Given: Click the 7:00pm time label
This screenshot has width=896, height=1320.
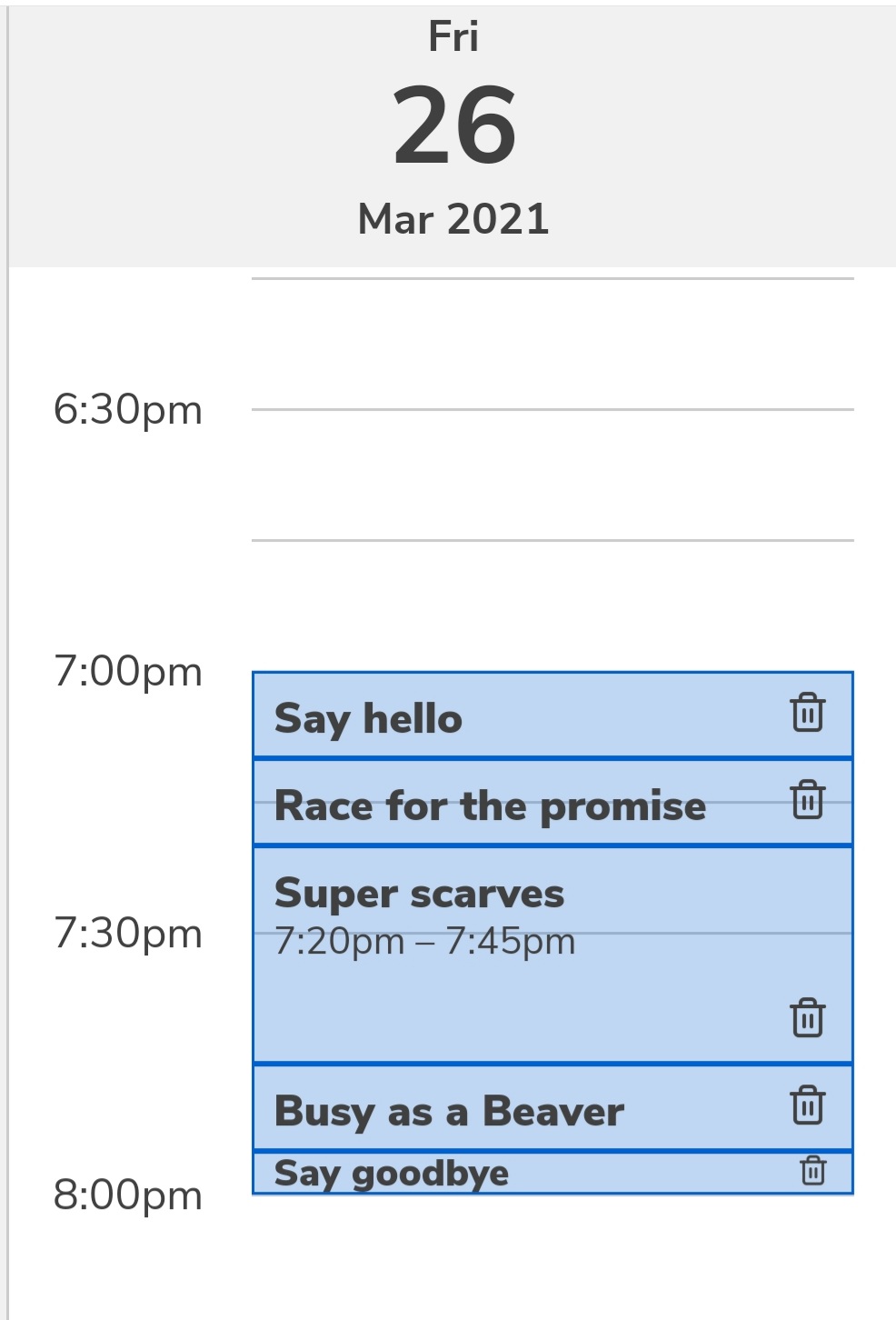Looking at the screenshot, I should (x=128, y=672).
